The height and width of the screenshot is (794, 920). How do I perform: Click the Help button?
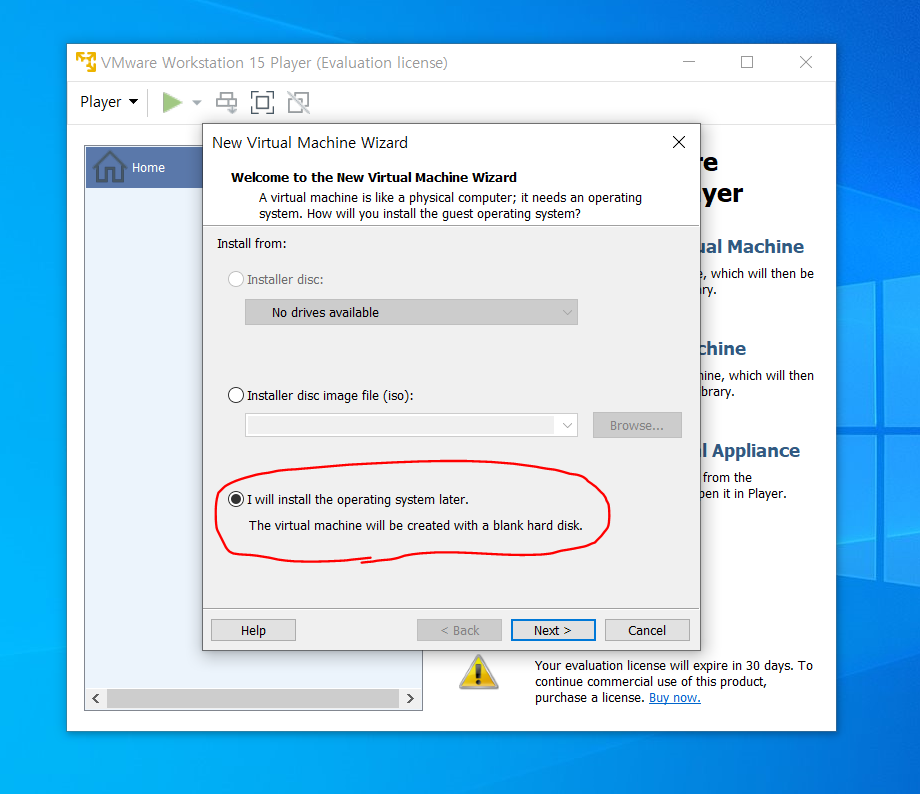(x=253, y=630)
